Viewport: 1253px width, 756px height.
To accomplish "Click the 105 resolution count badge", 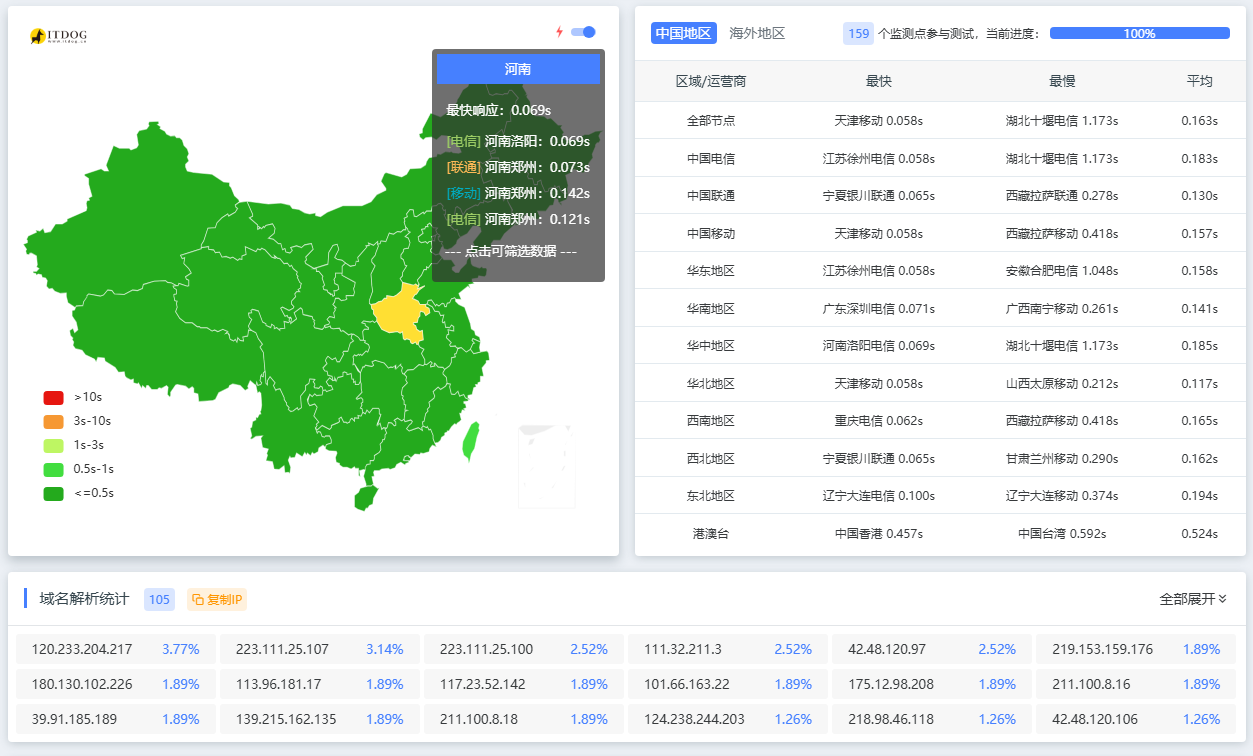I will click(x=159, y=599).
